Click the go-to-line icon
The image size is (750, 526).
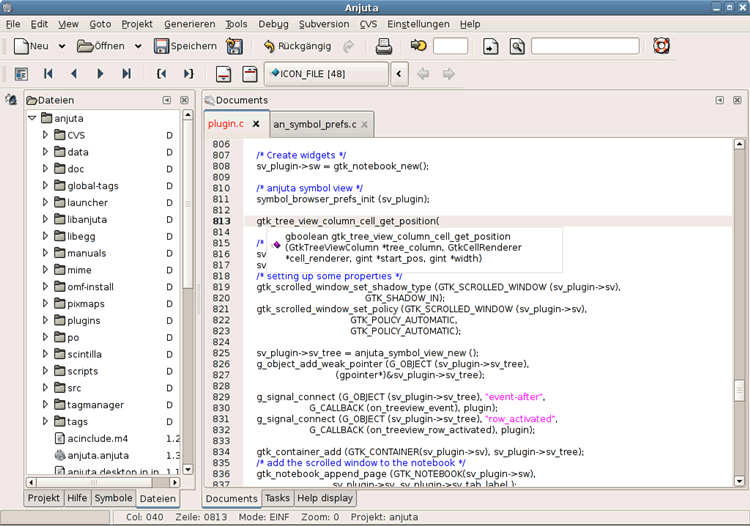418,46
